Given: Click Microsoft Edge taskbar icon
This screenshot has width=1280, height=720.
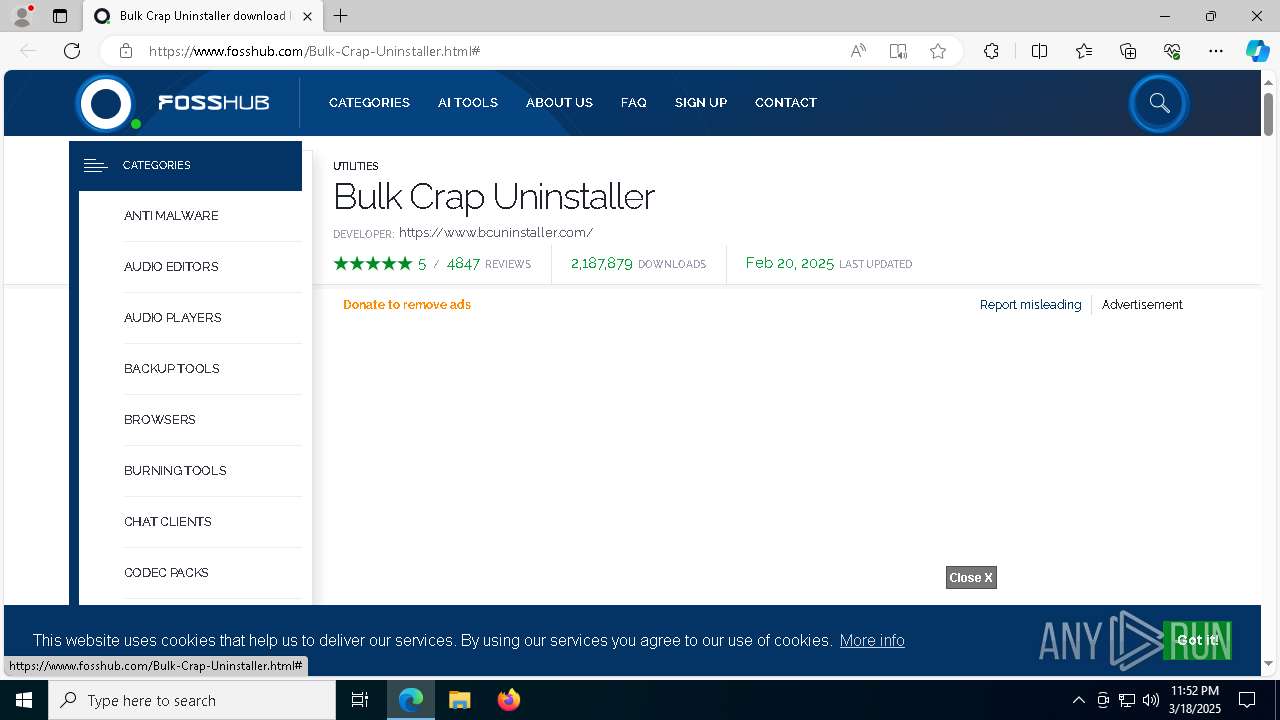Looking at the screenshot, I should coord(411,700).
